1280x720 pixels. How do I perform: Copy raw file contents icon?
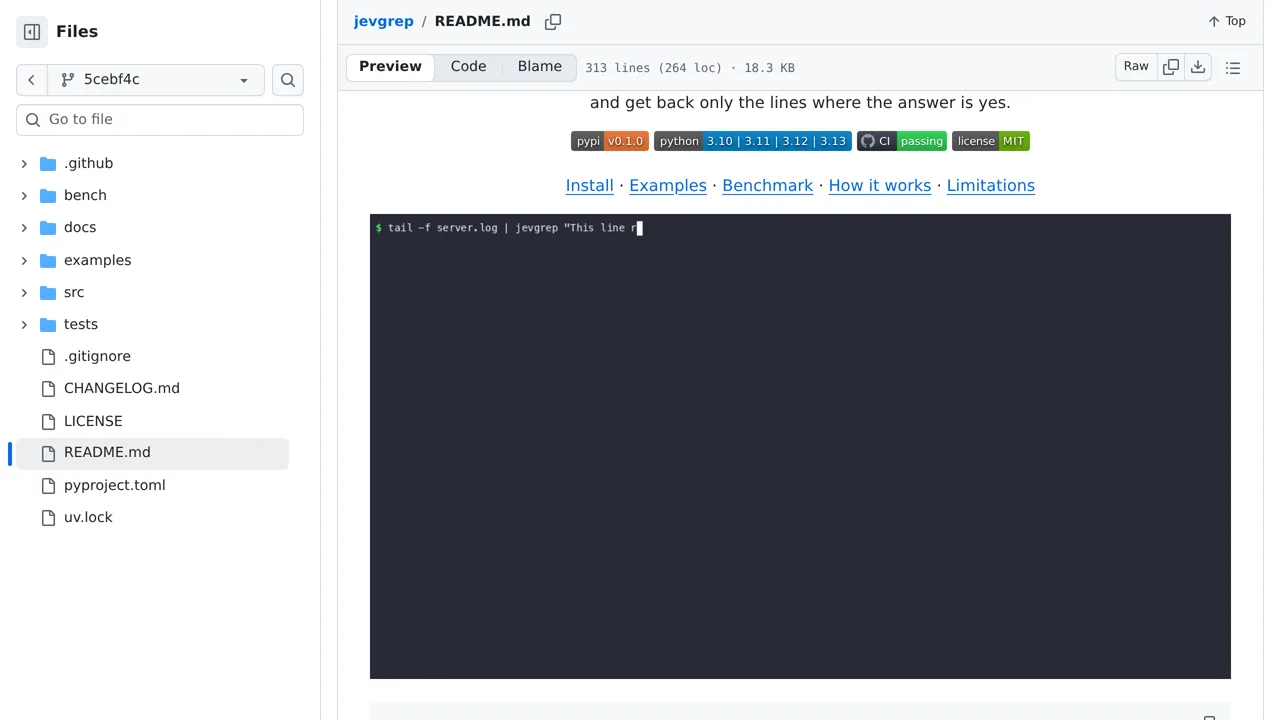(x=1171, y=67)
